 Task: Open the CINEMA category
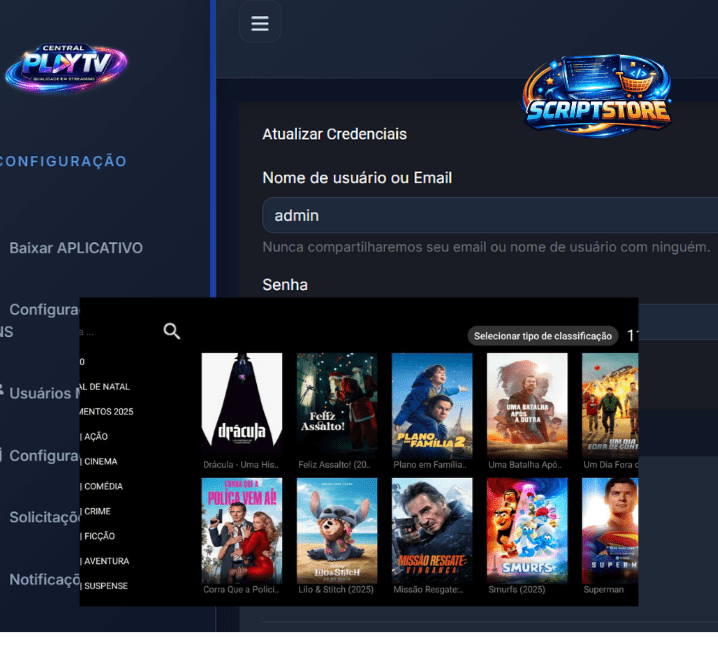pyautogui.click(x=101, y=462)
